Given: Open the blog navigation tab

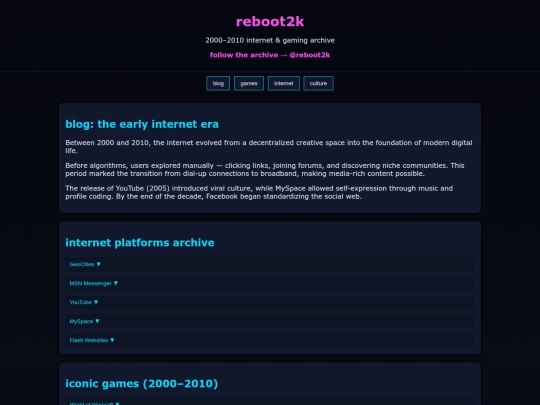Looking at the screenshot, I should (218, 83).
